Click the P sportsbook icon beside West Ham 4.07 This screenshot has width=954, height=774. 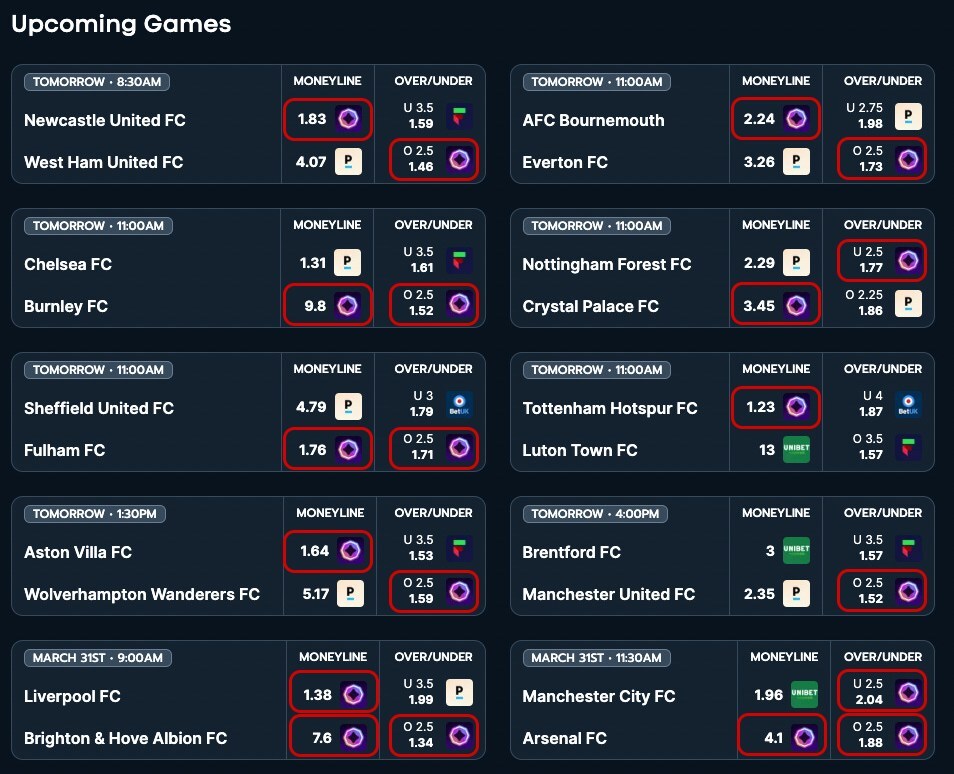coord(349,162)
